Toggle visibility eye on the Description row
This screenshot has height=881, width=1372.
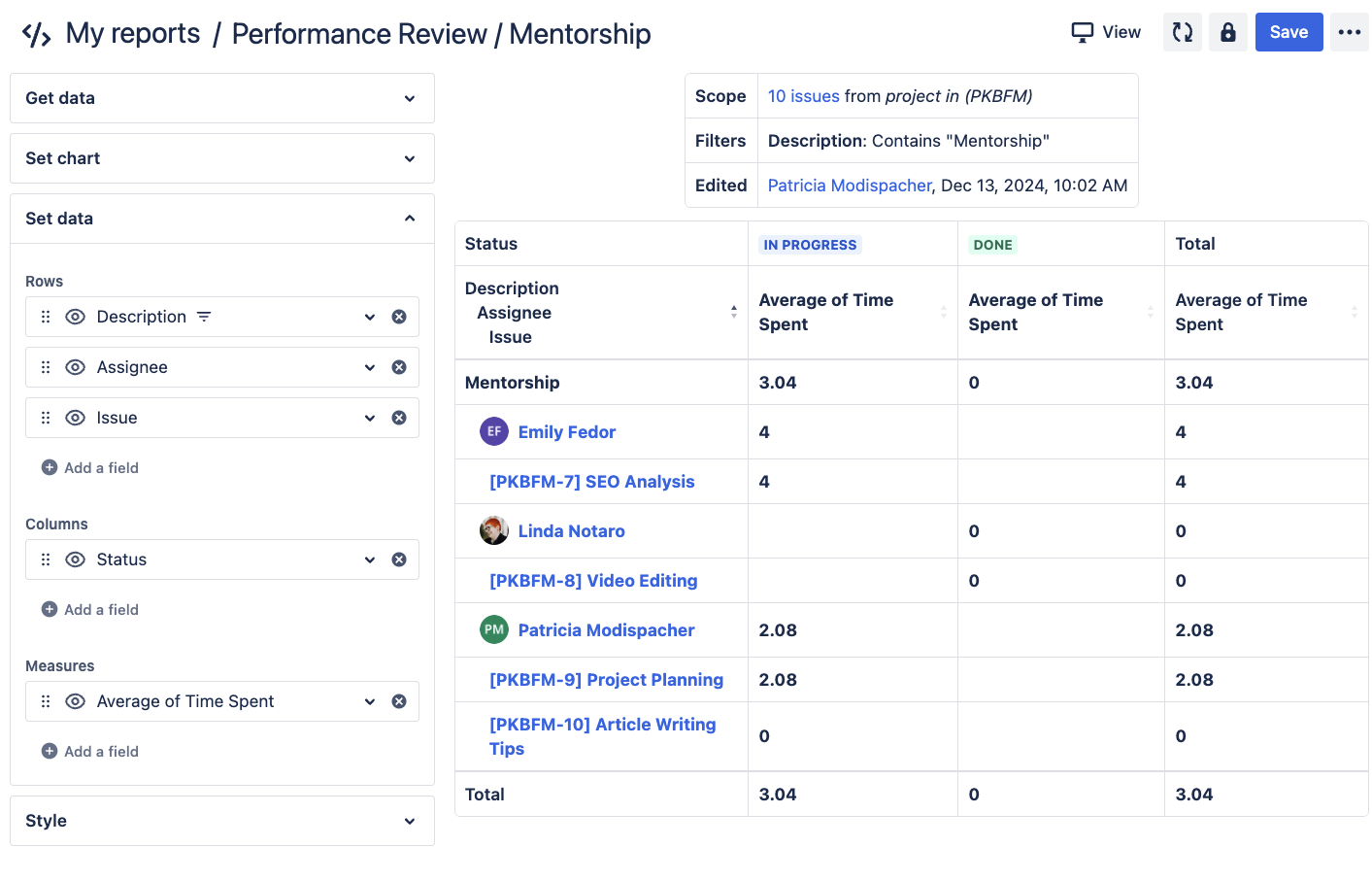76,316
